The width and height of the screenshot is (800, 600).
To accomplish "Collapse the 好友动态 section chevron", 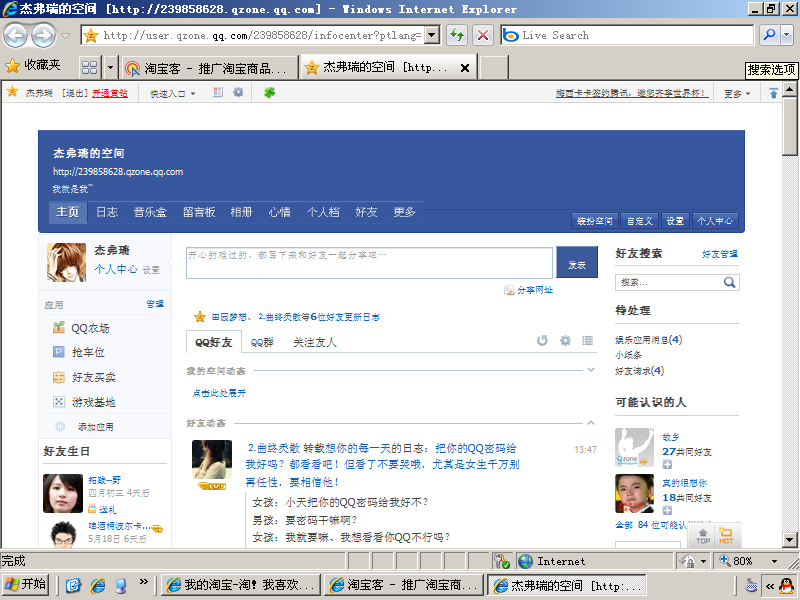I will tap(591, 422).
